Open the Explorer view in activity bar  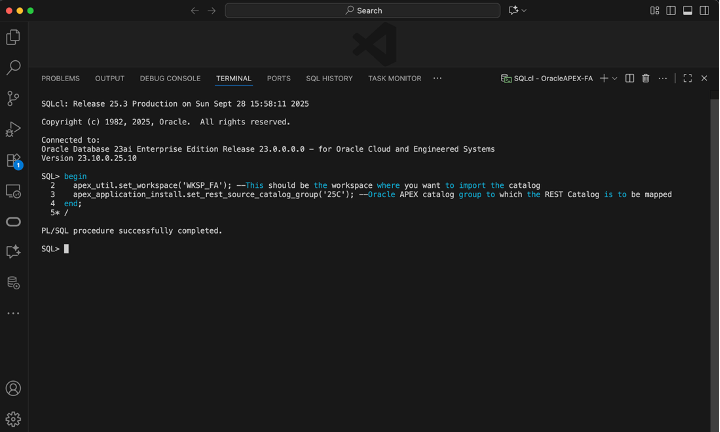click(13, 37)
